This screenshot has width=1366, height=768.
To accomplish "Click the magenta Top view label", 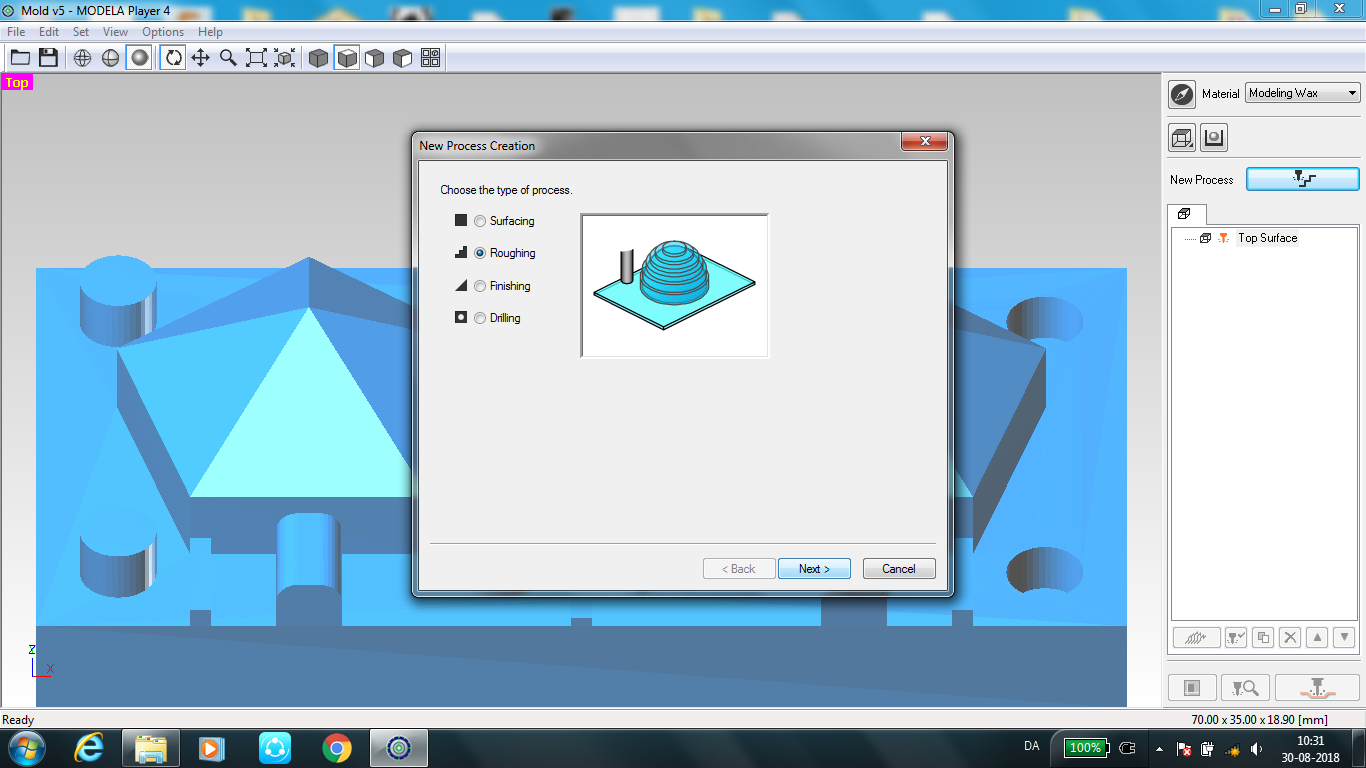I will point(17,83).
